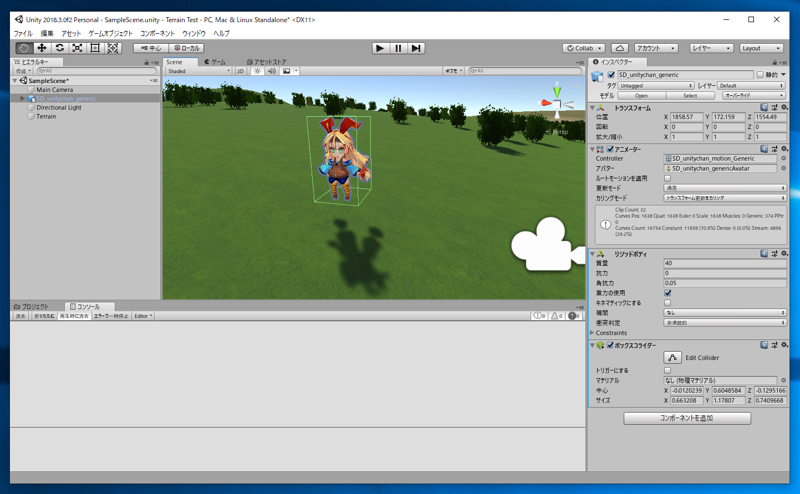Pick Avatar asset via circle selector
Viewport: 800px width, 494px height.
point(783,168)
